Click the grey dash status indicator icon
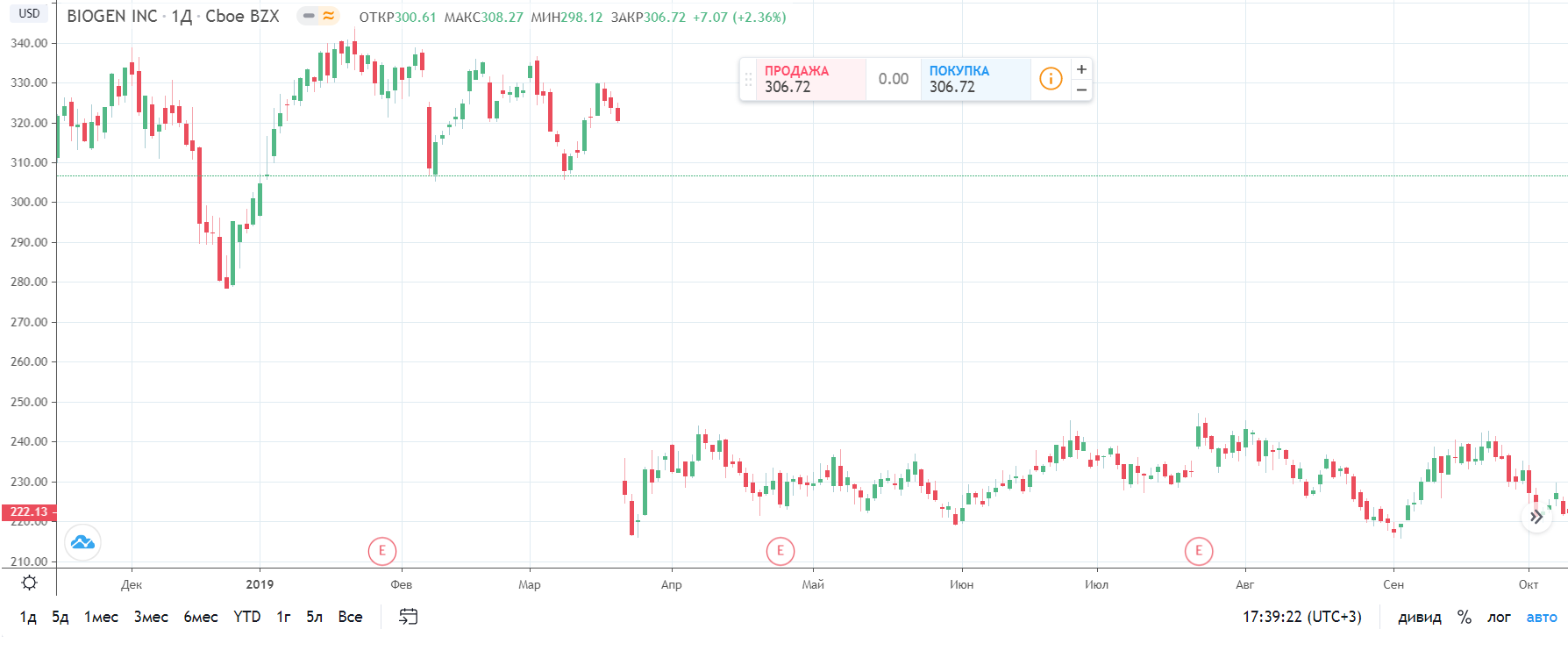The width and height of the screenshot is (1568, 658). 309,16
